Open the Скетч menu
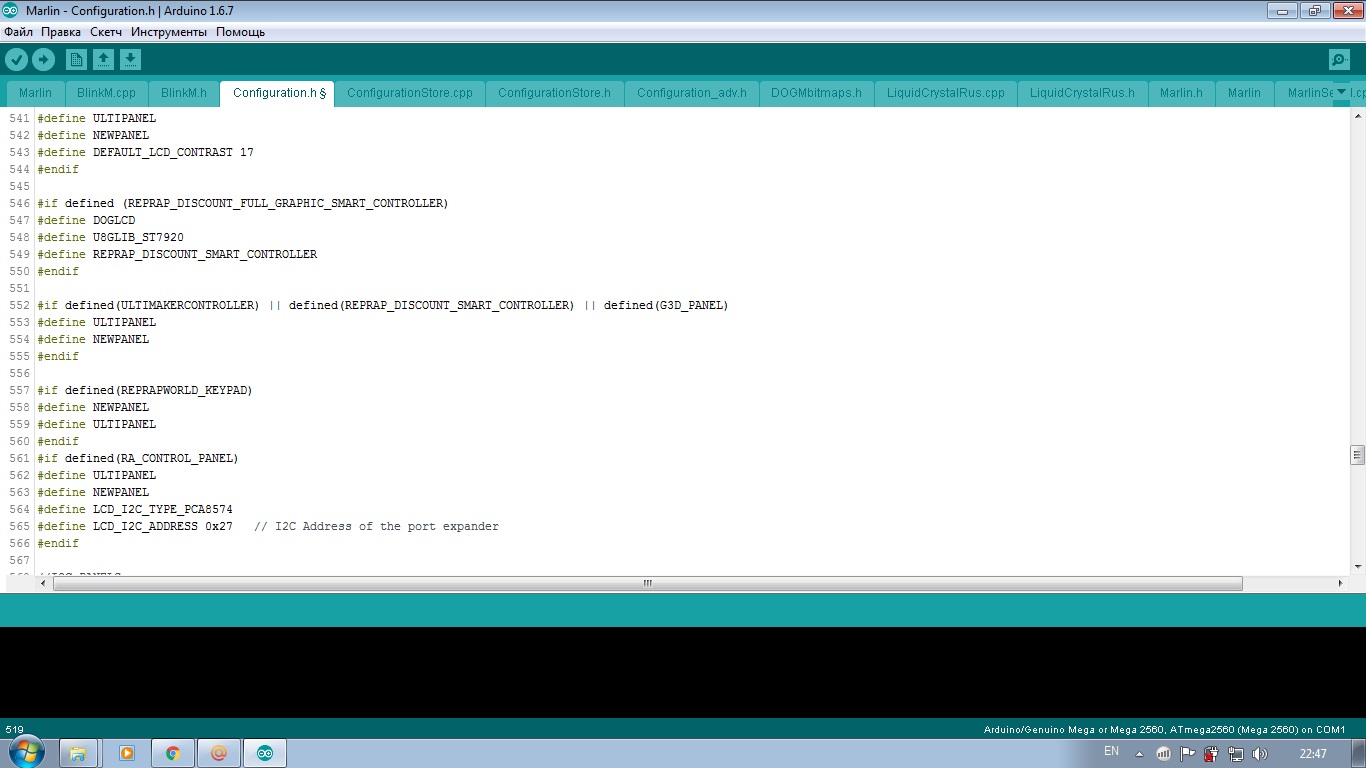The image size is (1366, 768). (x=106, y=32)
